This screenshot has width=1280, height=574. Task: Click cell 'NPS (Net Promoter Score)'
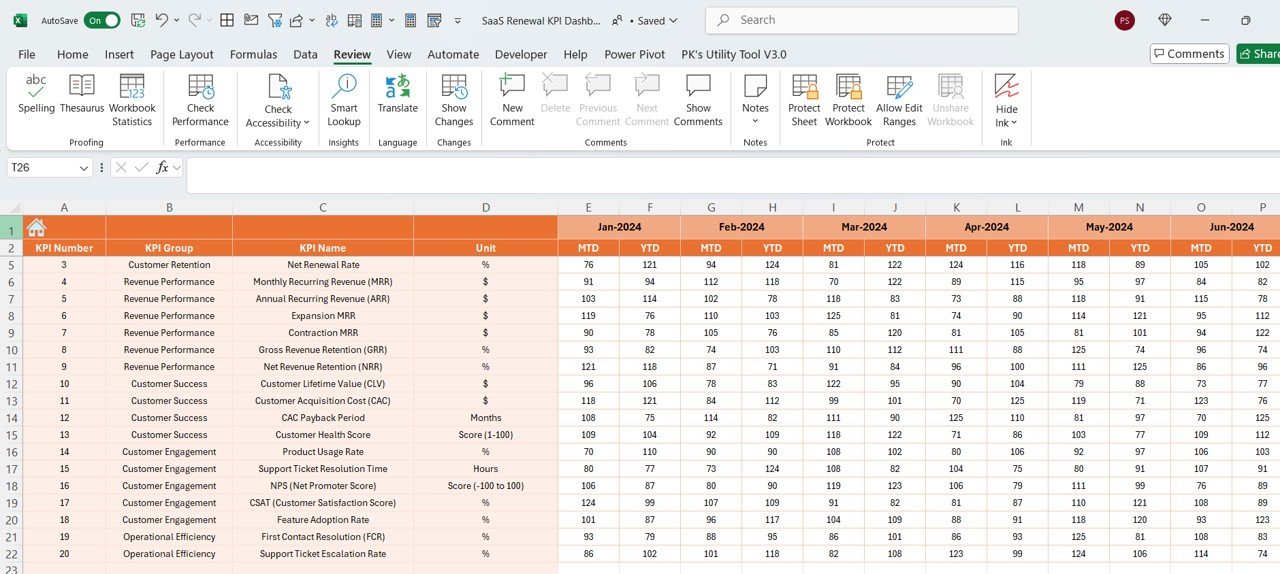(323, 486)
